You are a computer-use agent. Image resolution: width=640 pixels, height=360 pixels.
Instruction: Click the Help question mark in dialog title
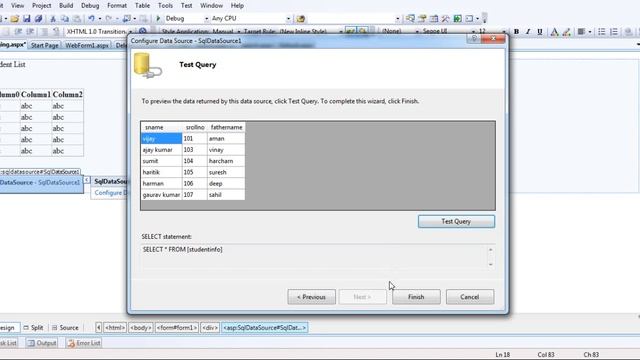tap(474, 38)
